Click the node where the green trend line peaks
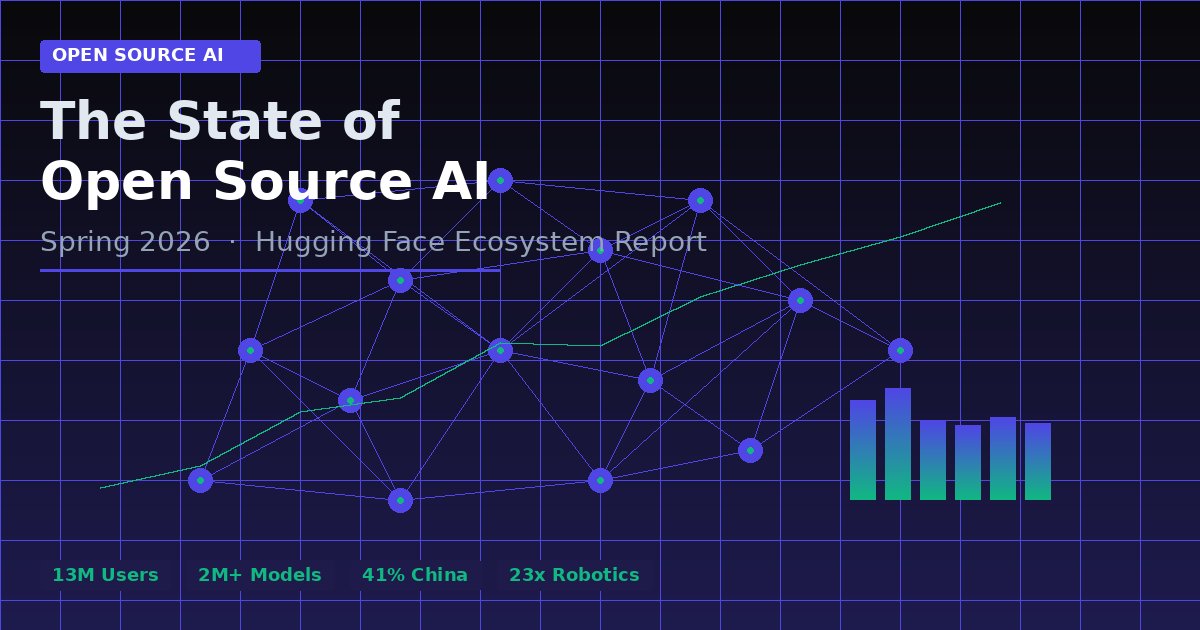 (x=799, y=299)
